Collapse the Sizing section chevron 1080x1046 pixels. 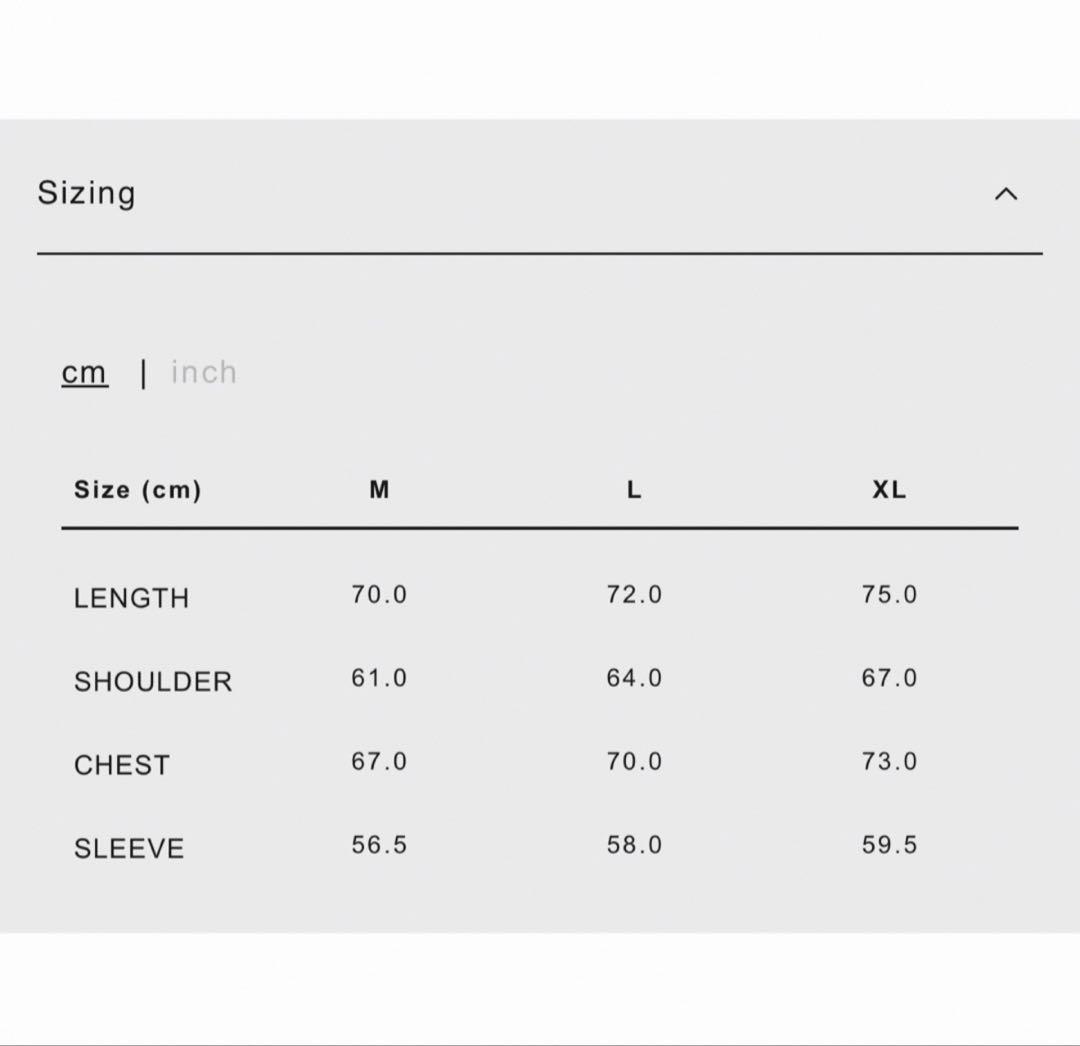(x=1005, y=194)
